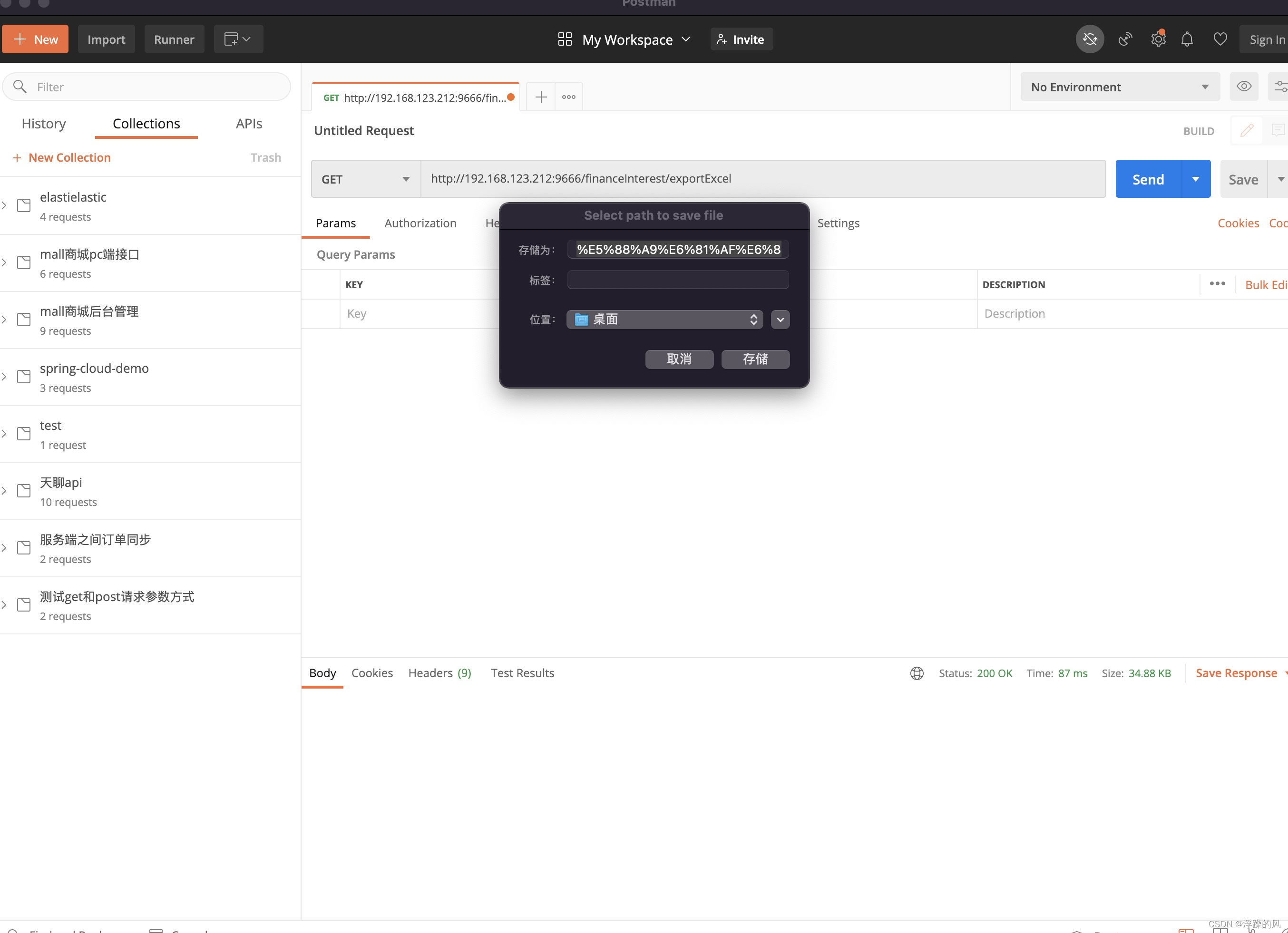
Task: Click the Save request button
Action: click(1243, 179)
